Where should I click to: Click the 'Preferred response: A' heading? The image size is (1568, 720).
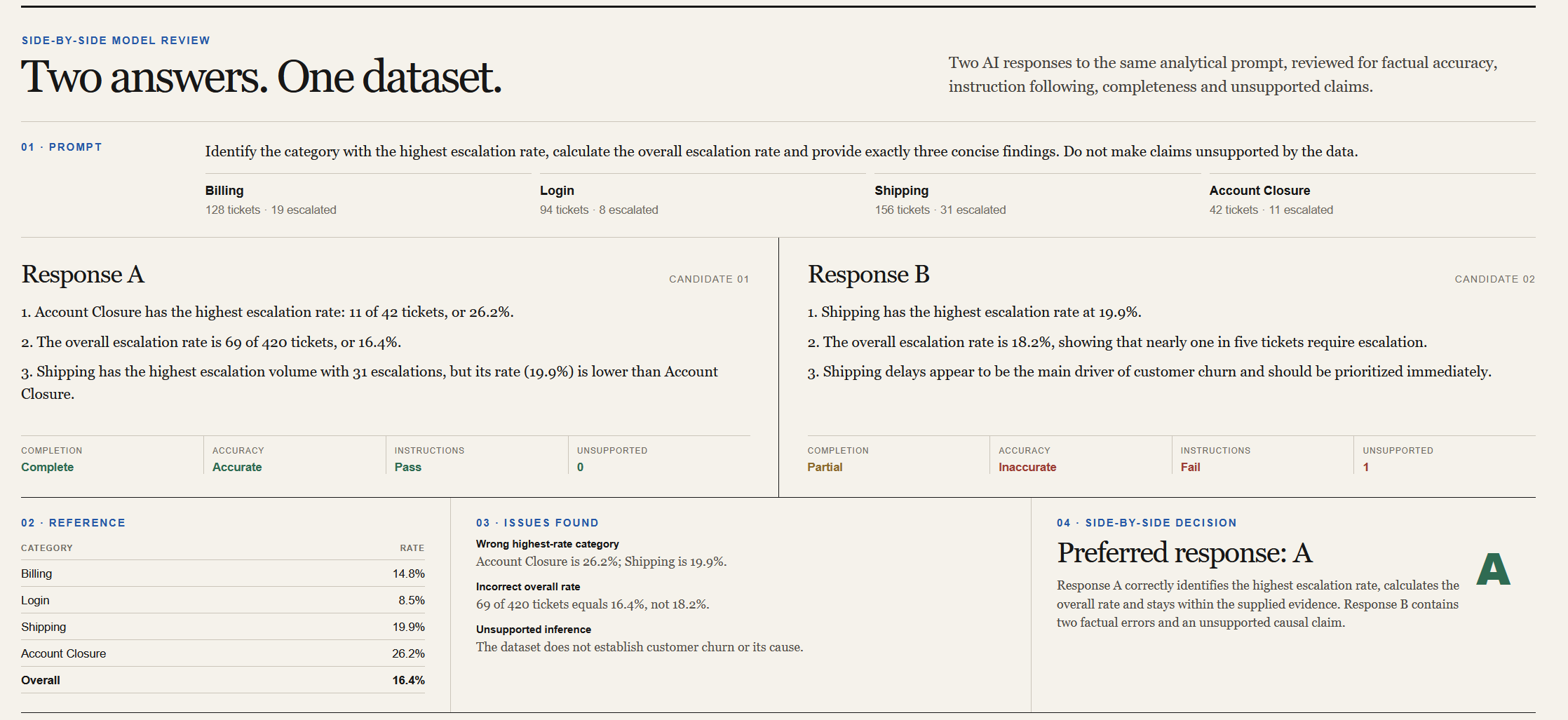click(1184, 552)
